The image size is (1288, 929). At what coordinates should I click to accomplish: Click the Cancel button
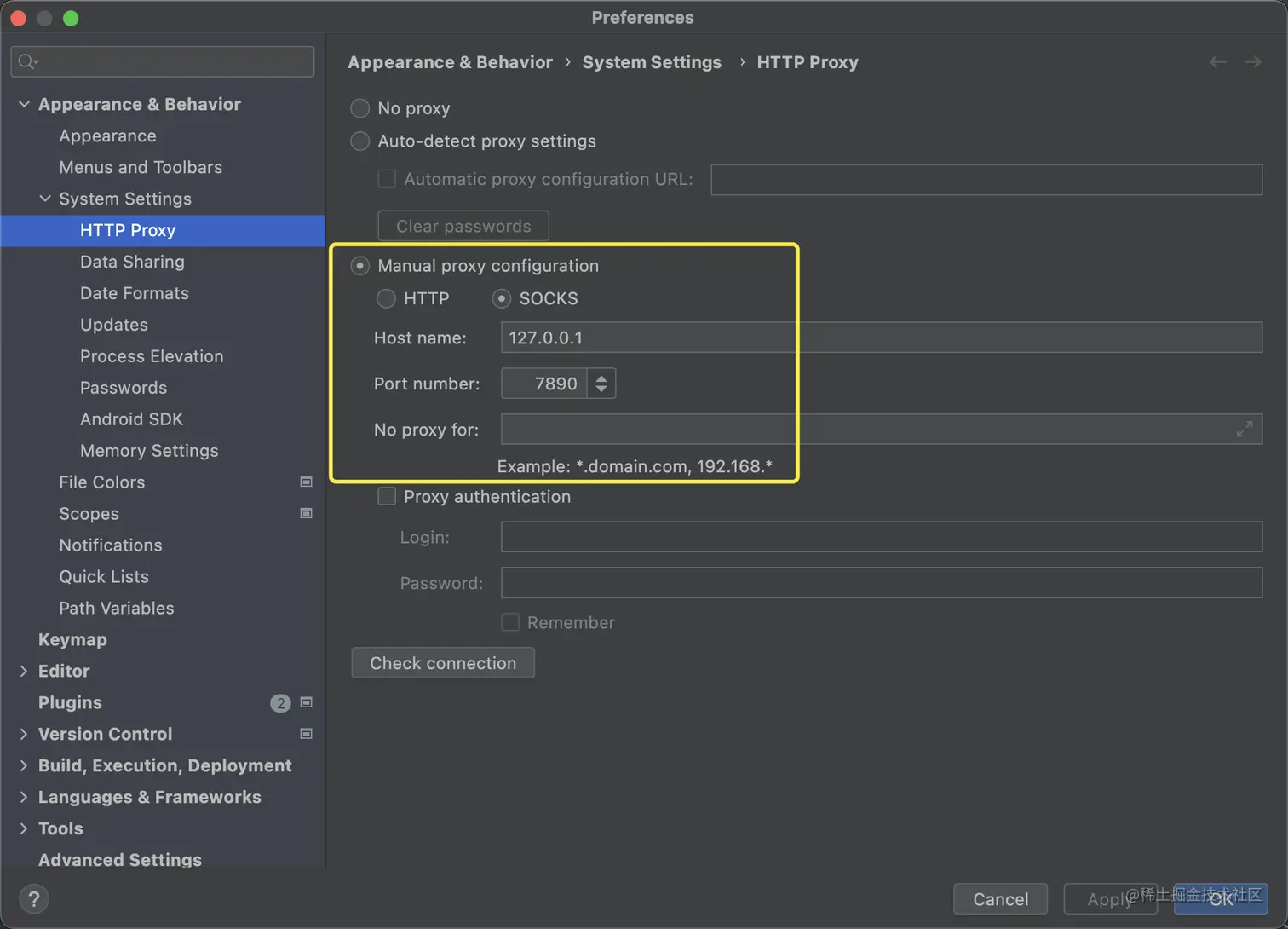coord(1000,899)
